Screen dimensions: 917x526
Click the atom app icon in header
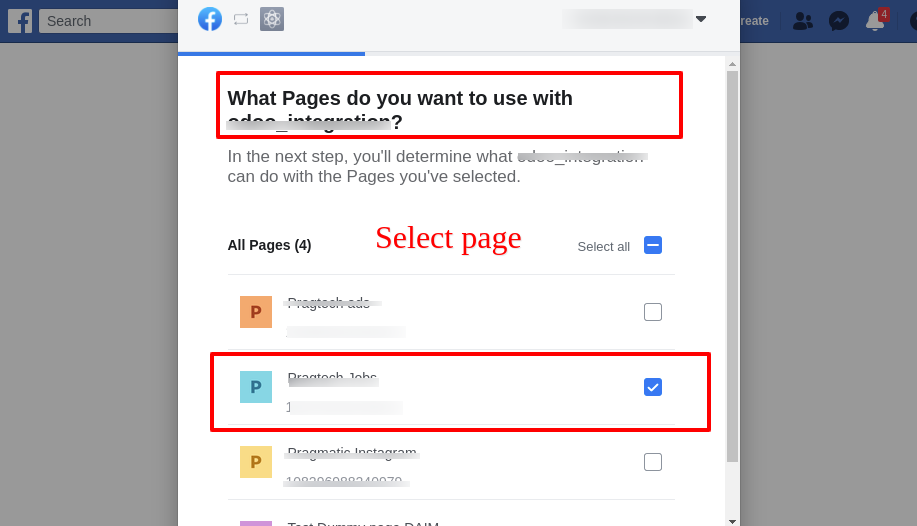click(x=272, y=19)
